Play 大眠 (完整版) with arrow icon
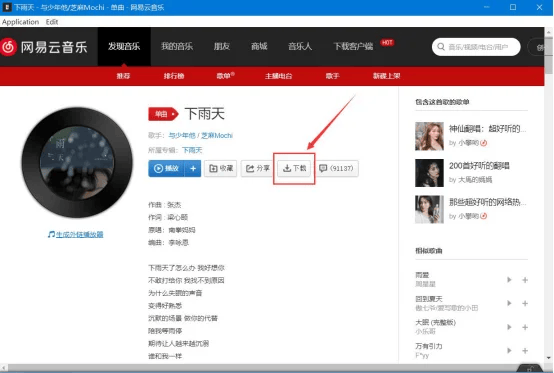This screenshot has height=373, width=554. click(509, 327)
